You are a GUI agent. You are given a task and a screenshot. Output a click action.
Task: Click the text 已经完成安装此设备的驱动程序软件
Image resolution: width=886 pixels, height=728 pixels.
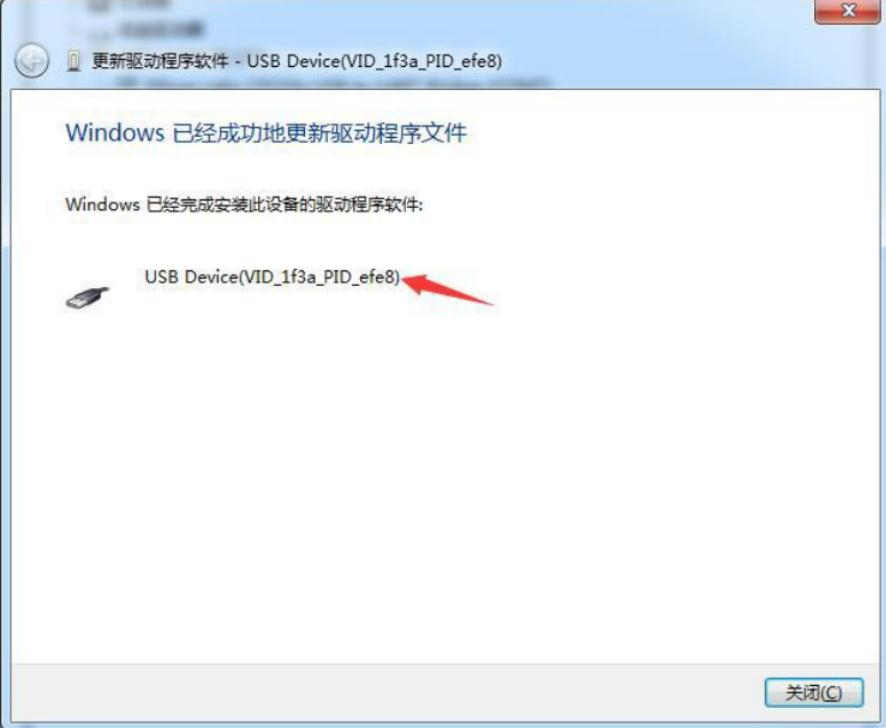(x=284, y=204)
